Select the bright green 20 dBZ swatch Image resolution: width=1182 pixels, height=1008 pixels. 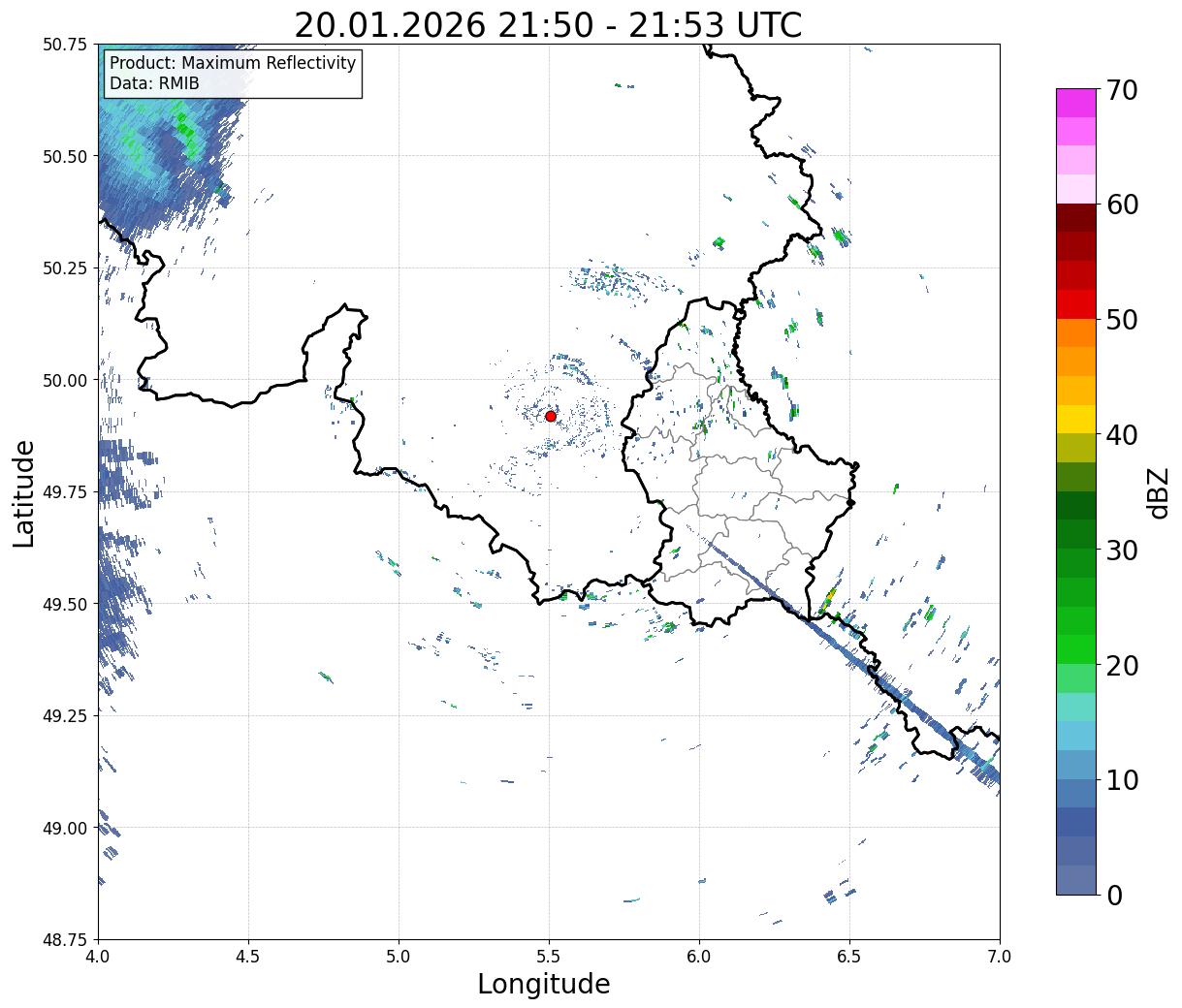coord(1076,649)
